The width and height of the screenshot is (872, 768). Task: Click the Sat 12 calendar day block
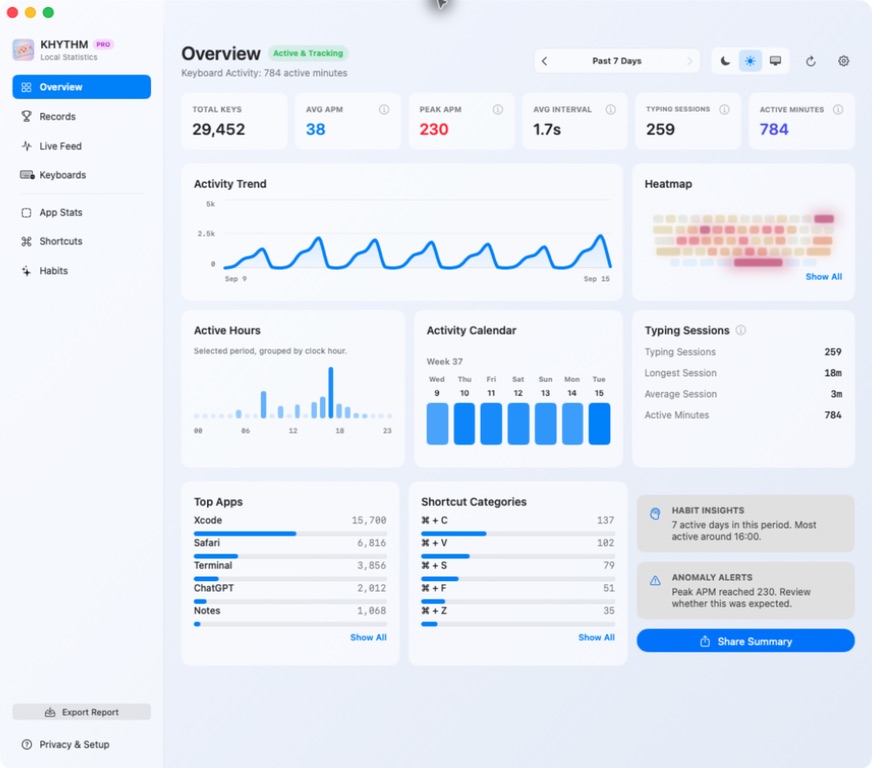pos(518,424)
